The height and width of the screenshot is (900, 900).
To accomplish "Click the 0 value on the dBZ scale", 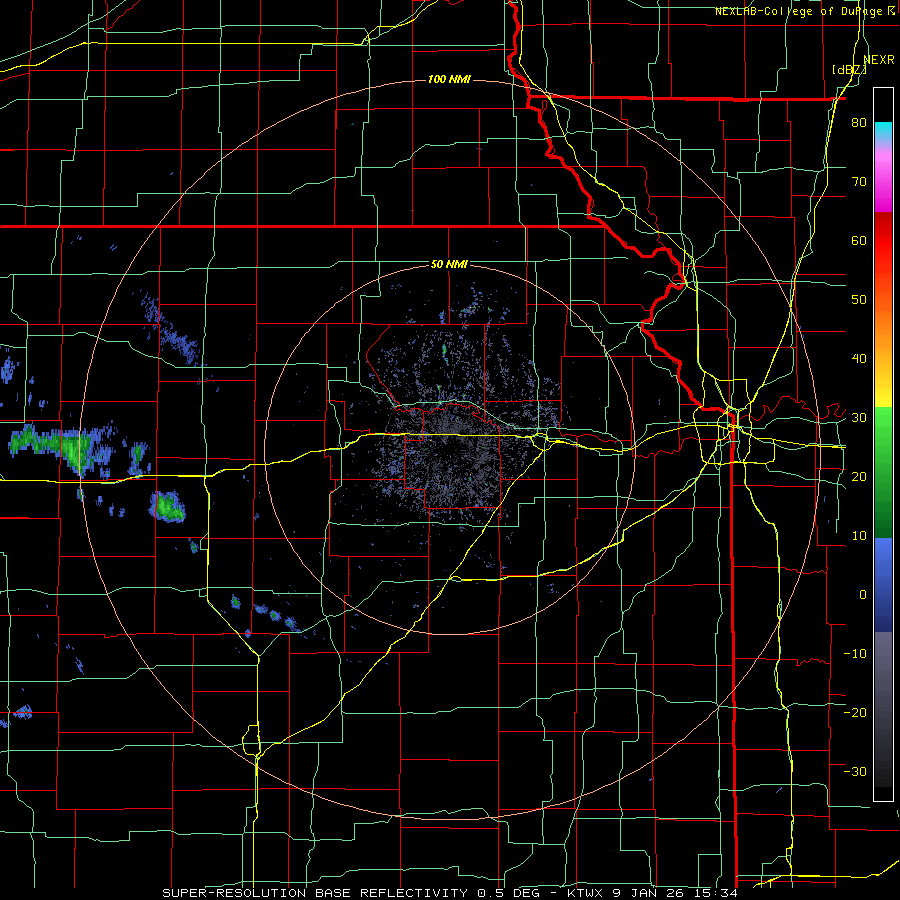I will coord(863,595).
